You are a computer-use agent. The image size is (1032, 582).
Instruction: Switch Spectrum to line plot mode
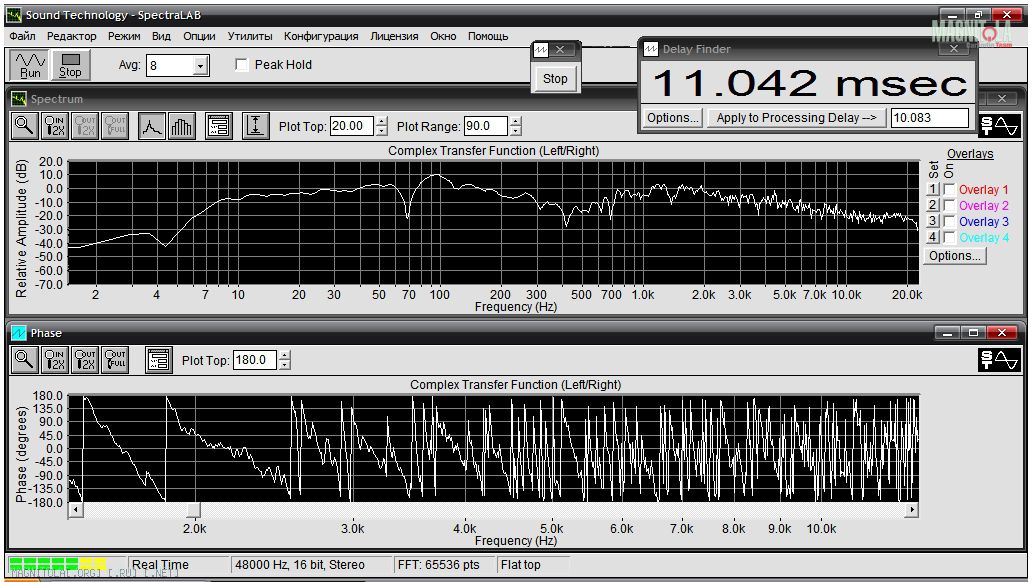pos(151,125)
